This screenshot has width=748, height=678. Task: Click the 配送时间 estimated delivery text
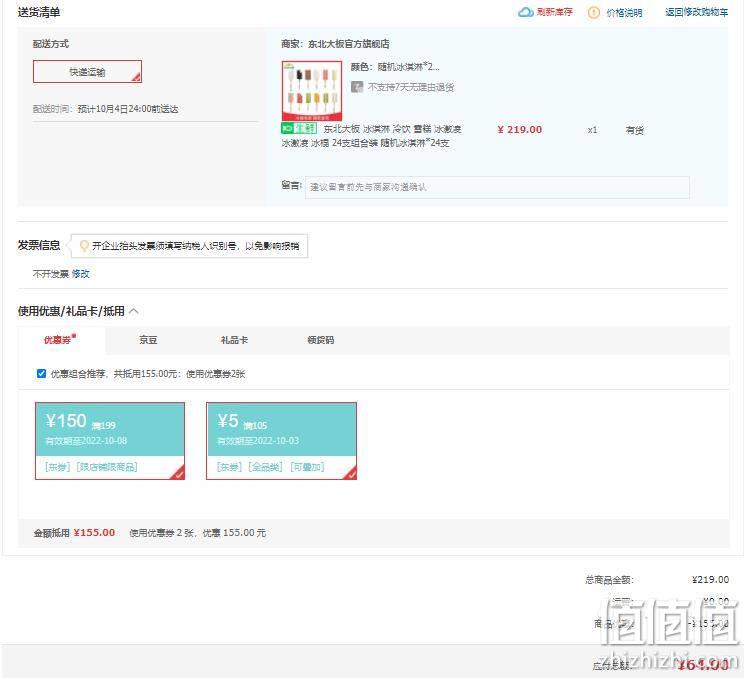point(105,109)
